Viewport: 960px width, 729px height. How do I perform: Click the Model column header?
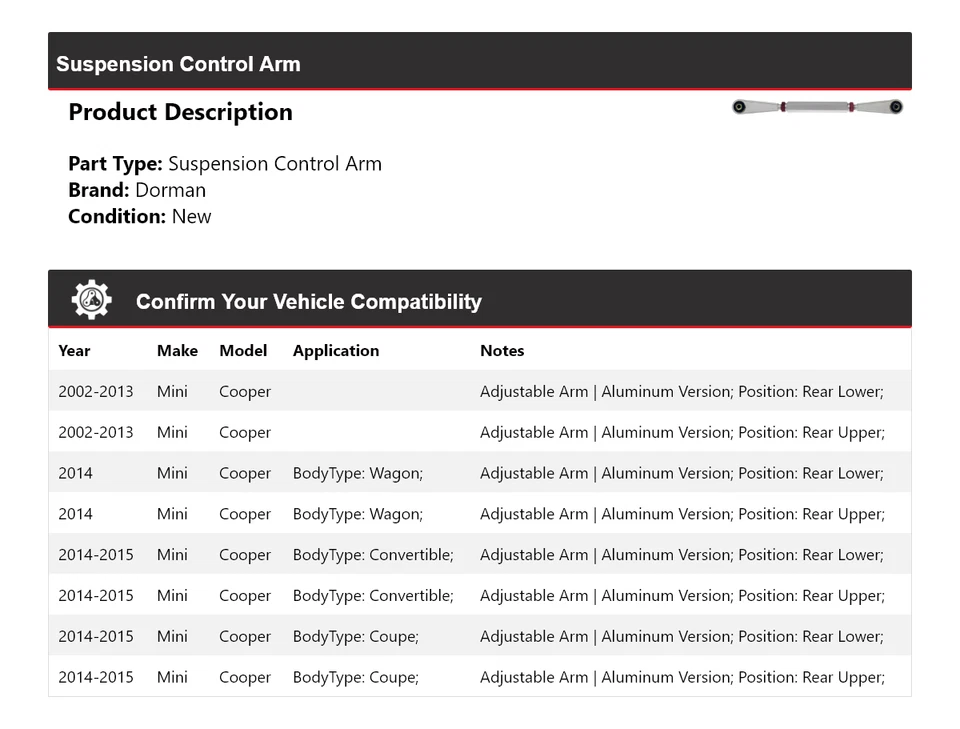[243, 351]
